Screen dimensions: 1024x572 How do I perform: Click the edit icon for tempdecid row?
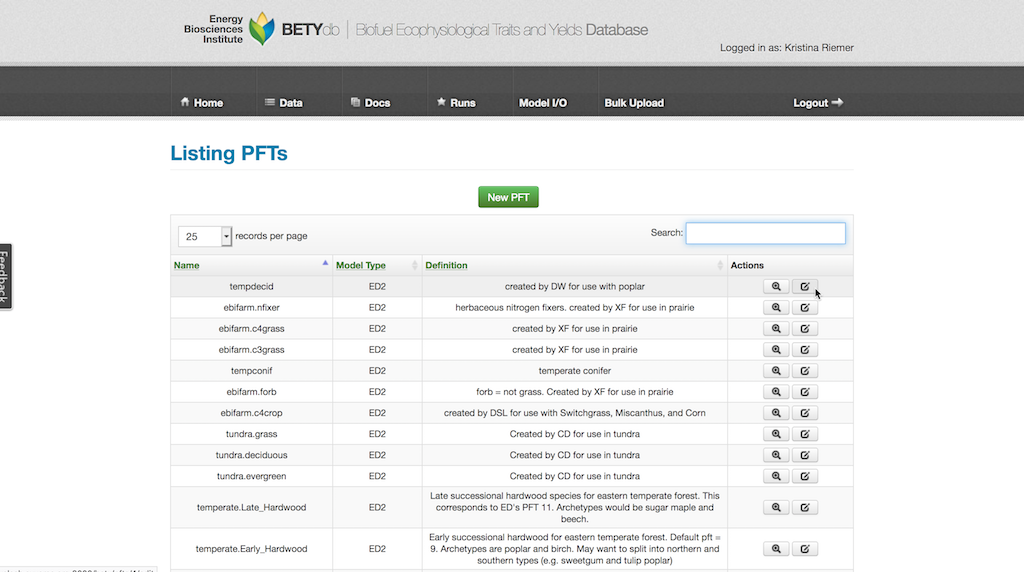coord(805,286)
